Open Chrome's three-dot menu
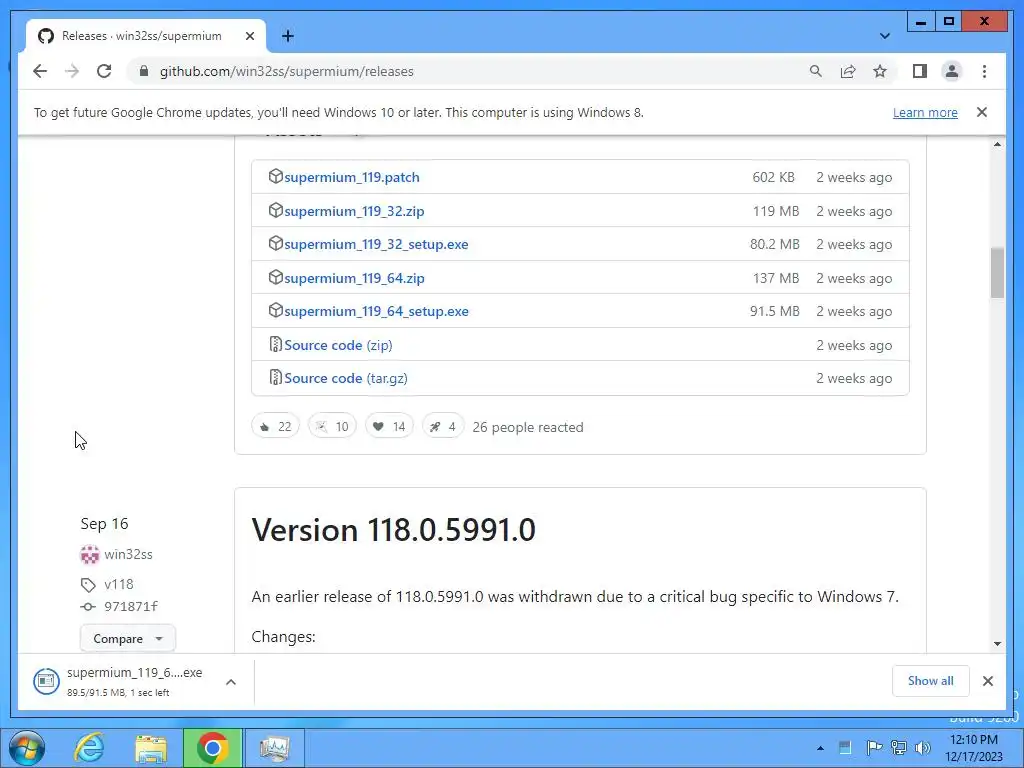This screenshot has width=1024, height=768. click(x=984, y=71)
